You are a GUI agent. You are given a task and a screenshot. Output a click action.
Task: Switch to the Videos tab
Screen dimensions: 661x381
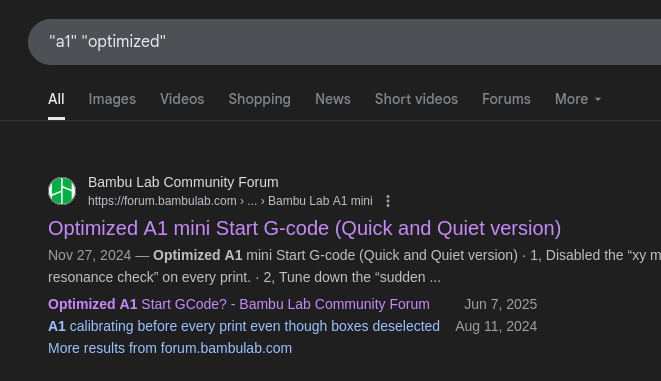coord(182,99)
